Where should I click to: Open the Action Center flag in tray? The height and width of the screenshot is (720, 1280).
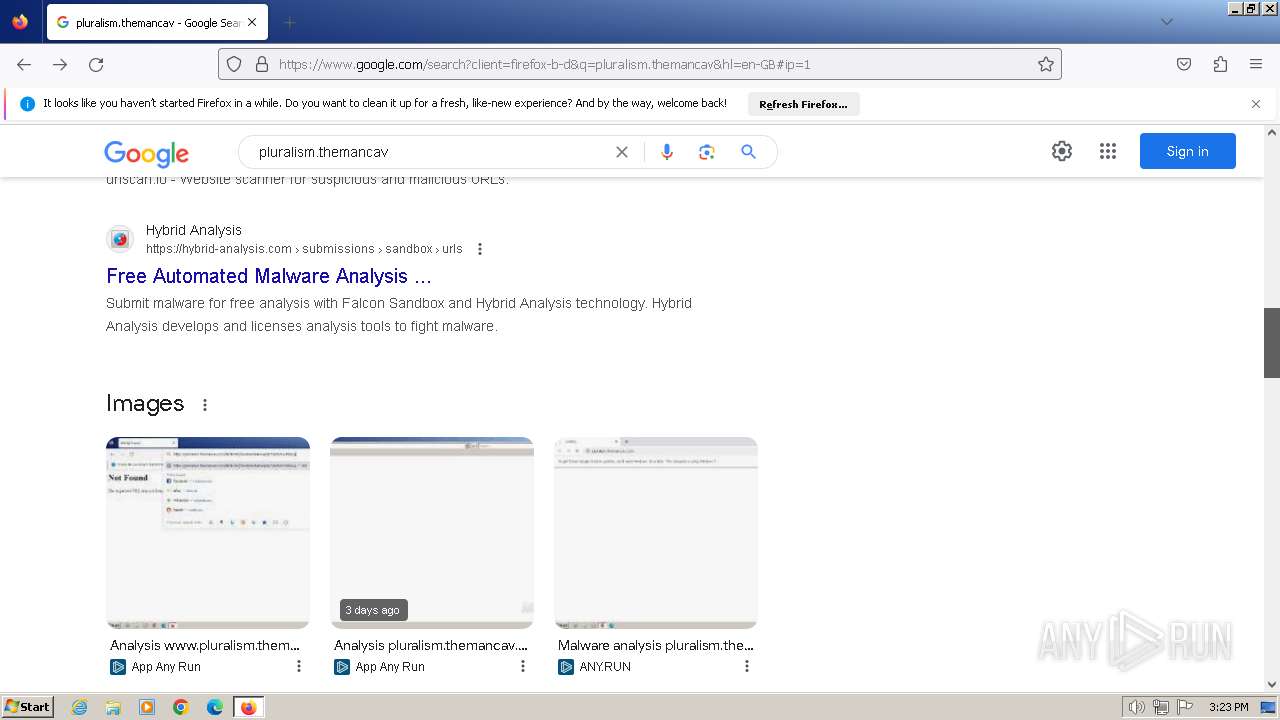(x=1184, y=707)
